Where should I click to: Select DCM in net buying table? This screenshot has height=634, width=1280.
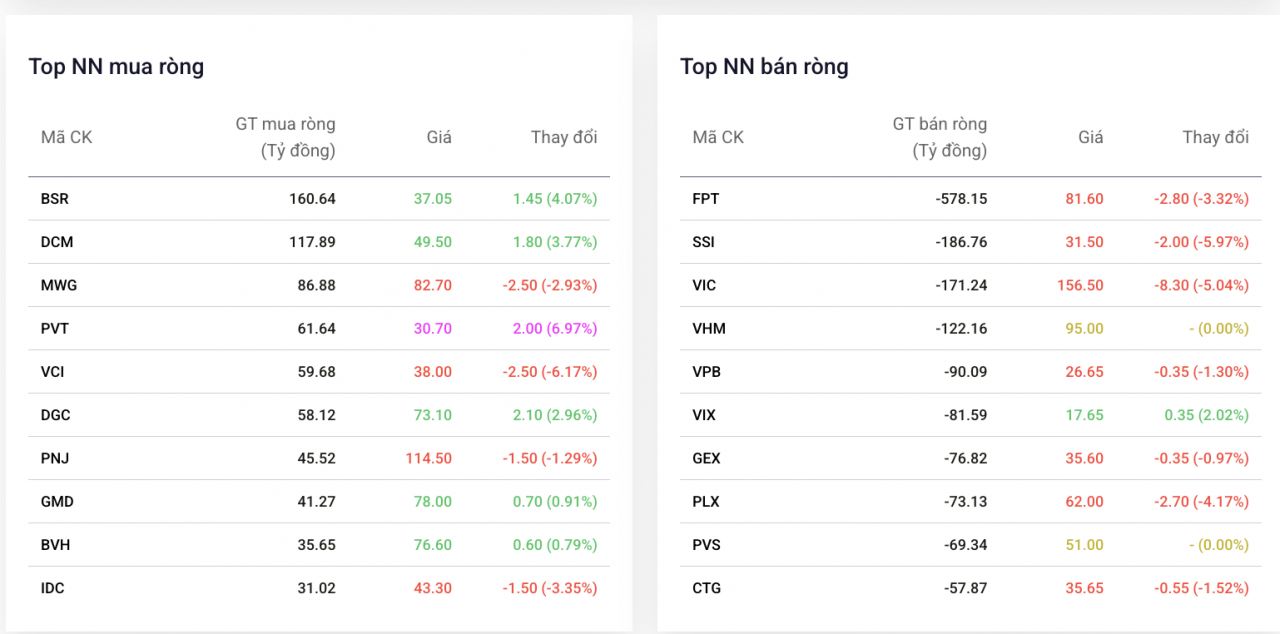(57, 242)
